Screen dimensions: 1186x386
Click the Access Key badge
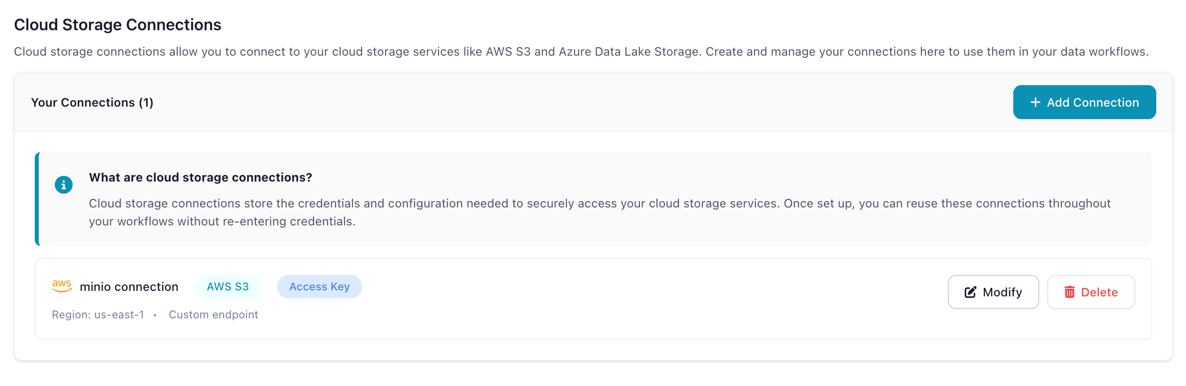pyautogui.click(x=319, y=287)
